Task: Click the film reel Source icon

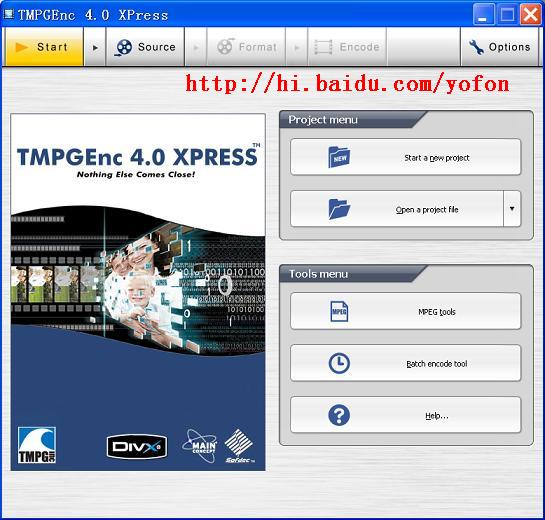Action: [x=124, y=47]
